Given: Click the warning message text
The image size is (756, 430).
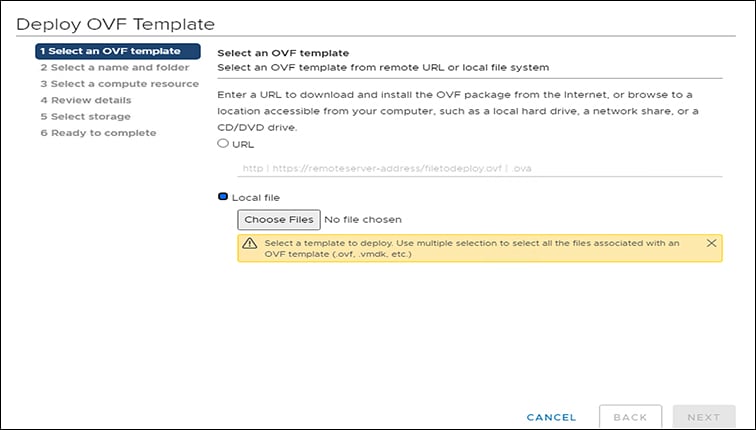Looking at the screenshot, I should click(472, 248).
